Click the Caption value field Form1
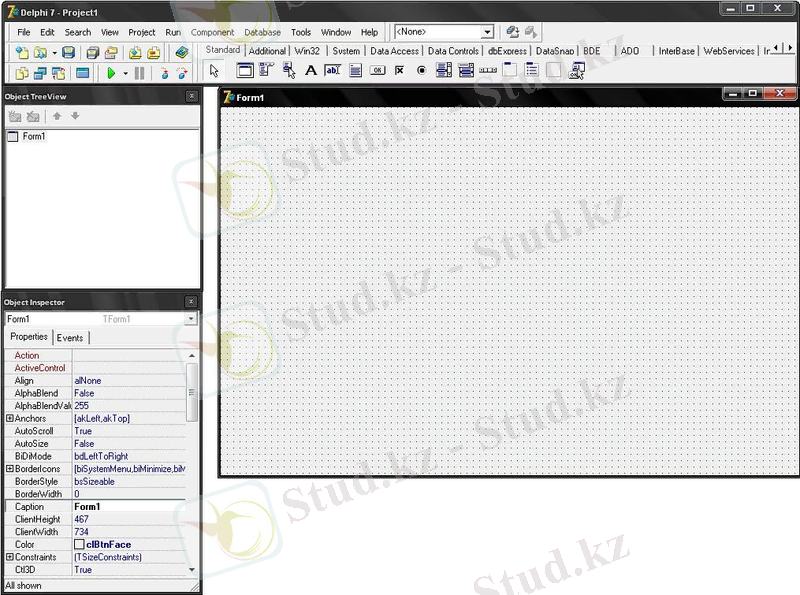 (129, 507)
